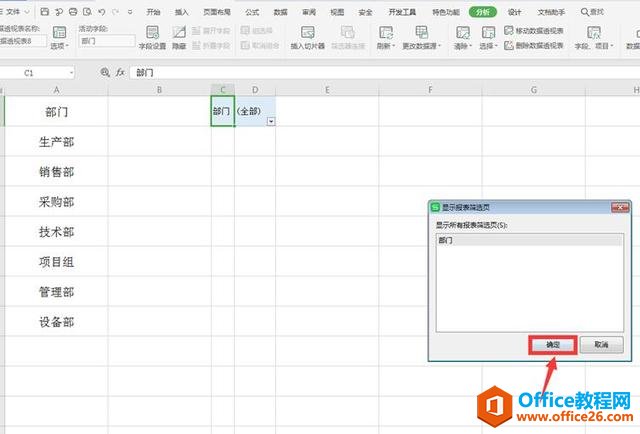Select column A header
The height and width of the screenshot is (434, 640).
(x=56, y=90)
